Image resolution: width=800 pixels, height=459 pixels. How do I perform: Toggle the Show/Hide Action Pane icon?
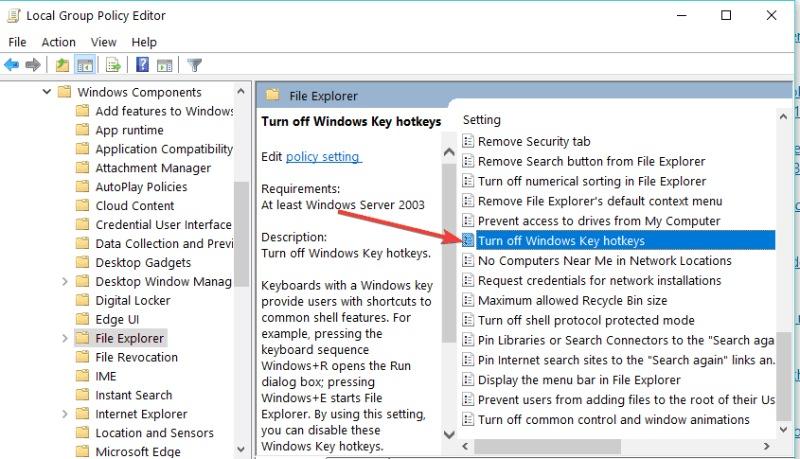[x=164, y=65]
